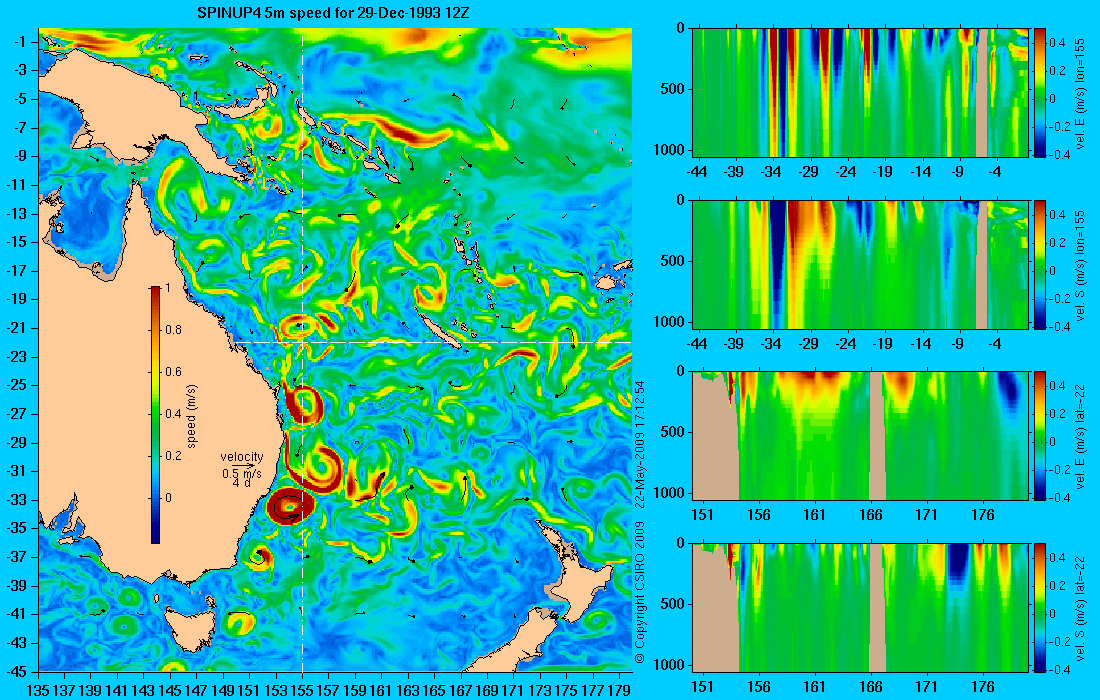Click the "vel. E (m/s) lon=155" panel label
Viewport: 1100px width, 700px height.
(1080, 93)
